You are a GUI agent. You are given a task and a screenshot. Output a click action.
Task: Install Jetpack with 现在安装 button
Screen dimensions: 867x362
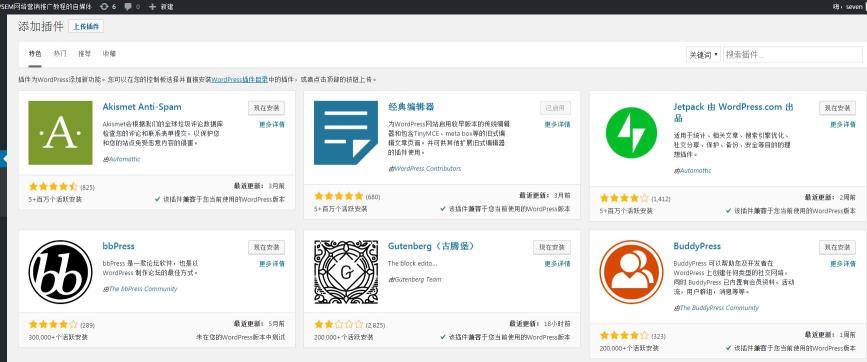coord(837,108)
